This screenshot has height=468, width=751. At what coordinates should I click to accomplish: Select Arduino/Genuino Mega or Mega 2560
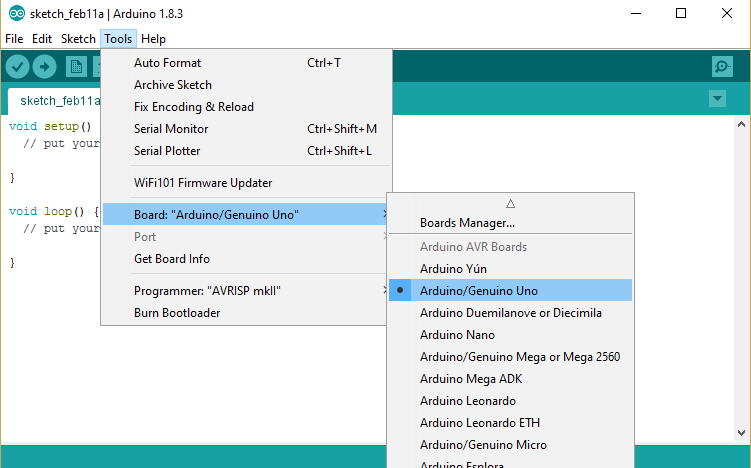511,357
